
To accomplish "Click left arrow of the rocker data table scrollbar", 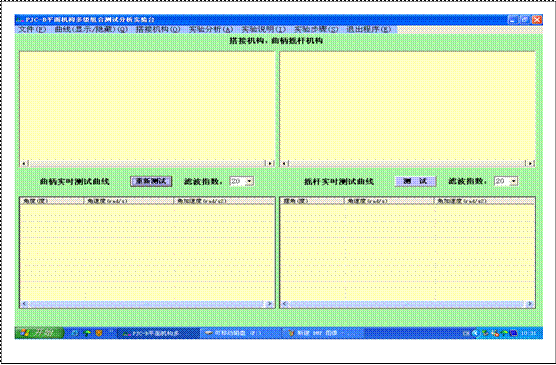I will tap(285, 304).
